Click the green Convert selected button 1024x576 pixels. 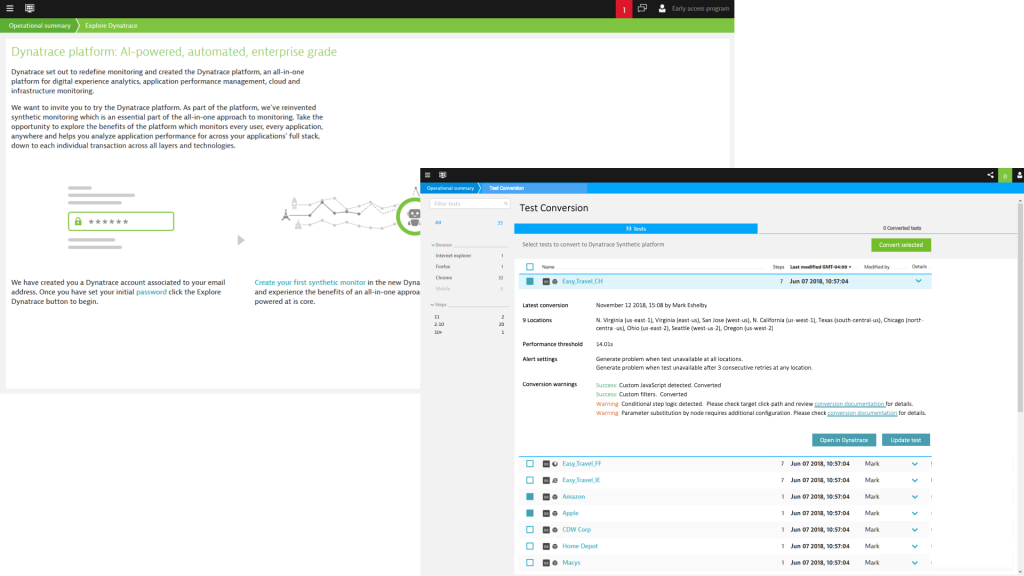(902, 244)
